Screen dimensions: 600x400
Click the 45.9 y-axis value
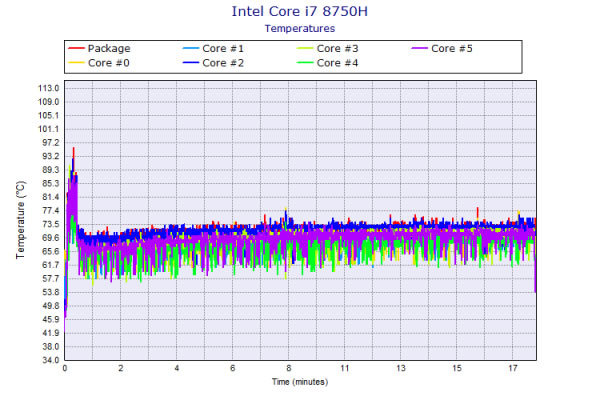click(51, 319)
